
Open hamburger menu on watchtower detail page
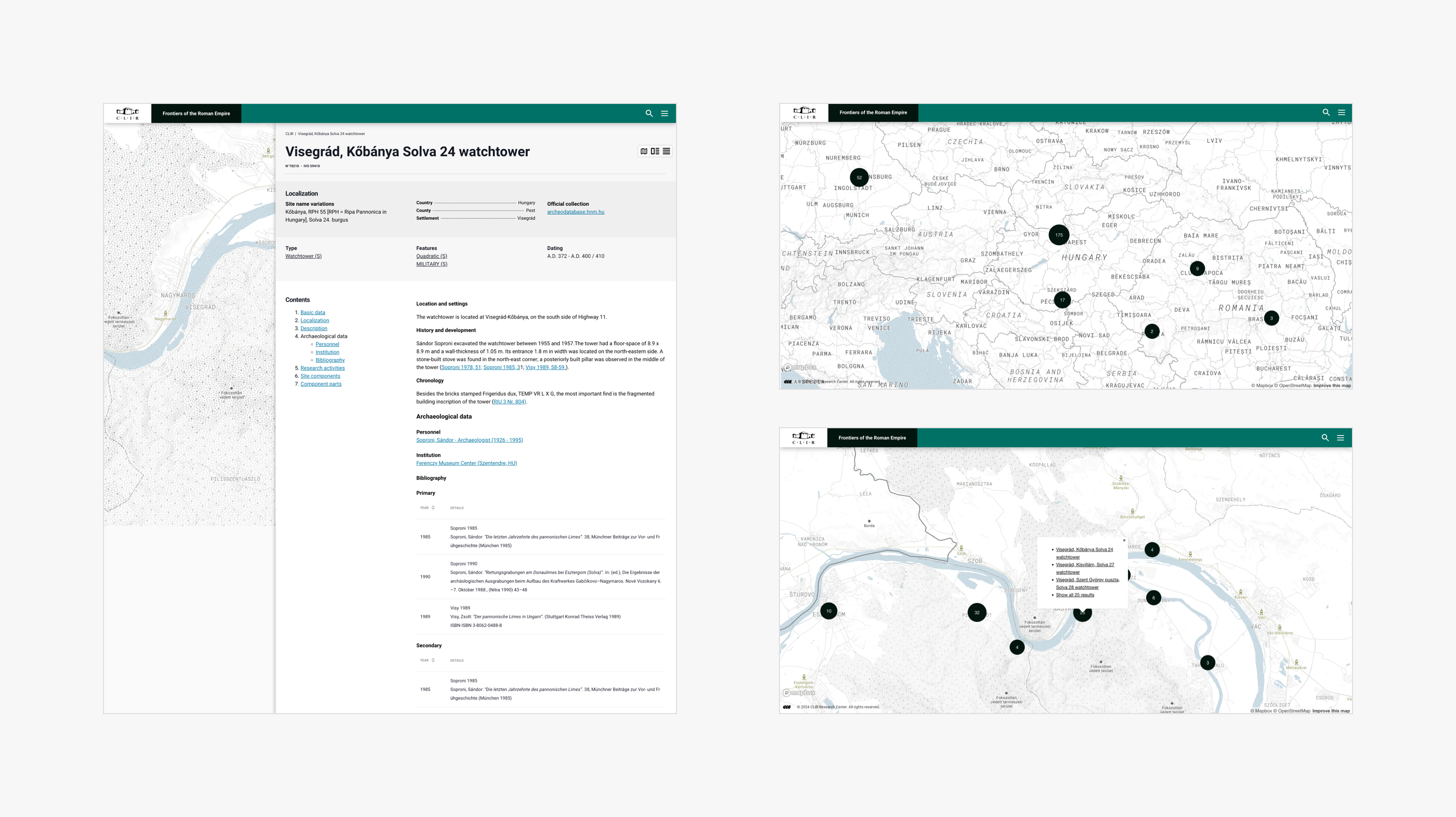click(665, 114)
